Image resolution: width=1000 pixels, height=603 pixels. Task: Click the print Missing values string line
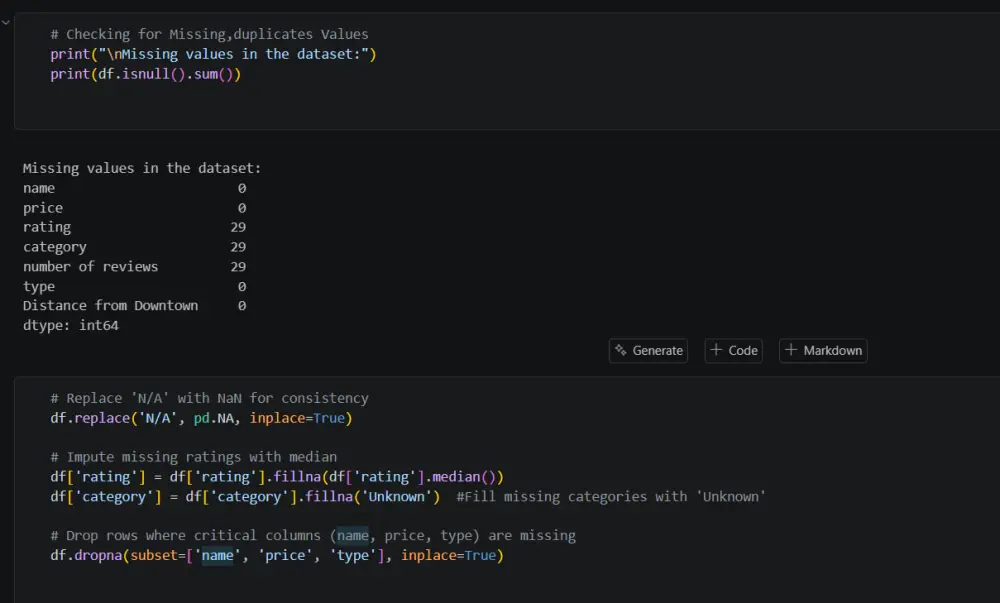pos(213,54)
